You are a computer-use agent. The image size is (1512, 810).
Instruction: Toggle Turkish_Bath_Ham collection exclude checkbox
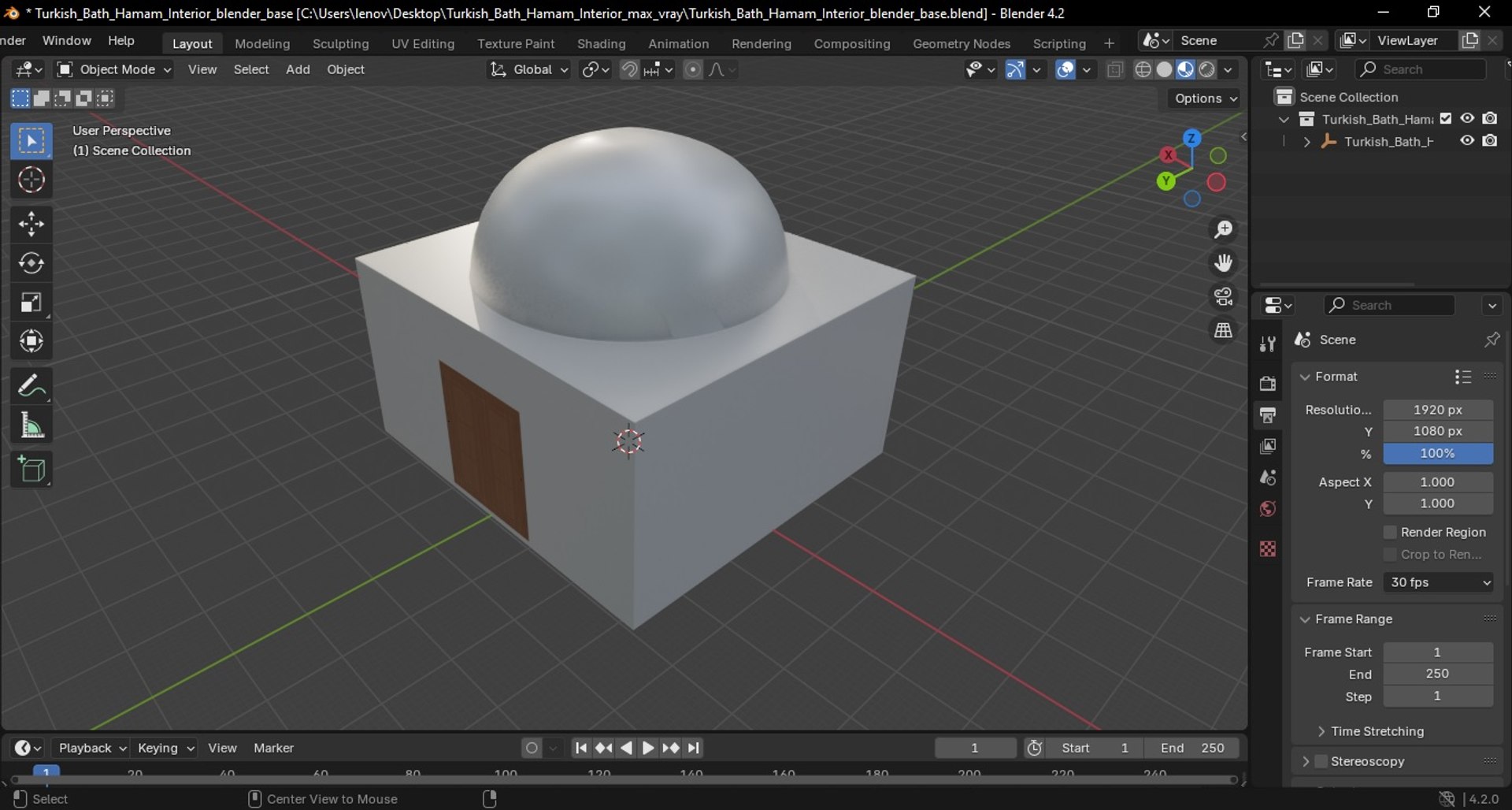coord(1446,119)
